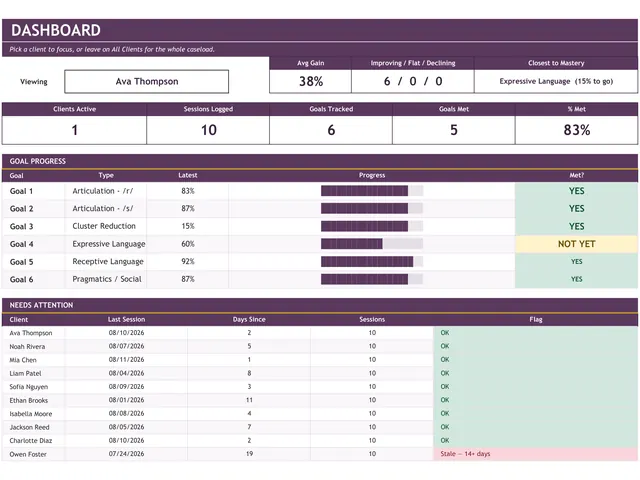The width and height of the screenshot is (640, 480).
Task: Select the Owen Foster client row
Action: click(x=320, y=454)
